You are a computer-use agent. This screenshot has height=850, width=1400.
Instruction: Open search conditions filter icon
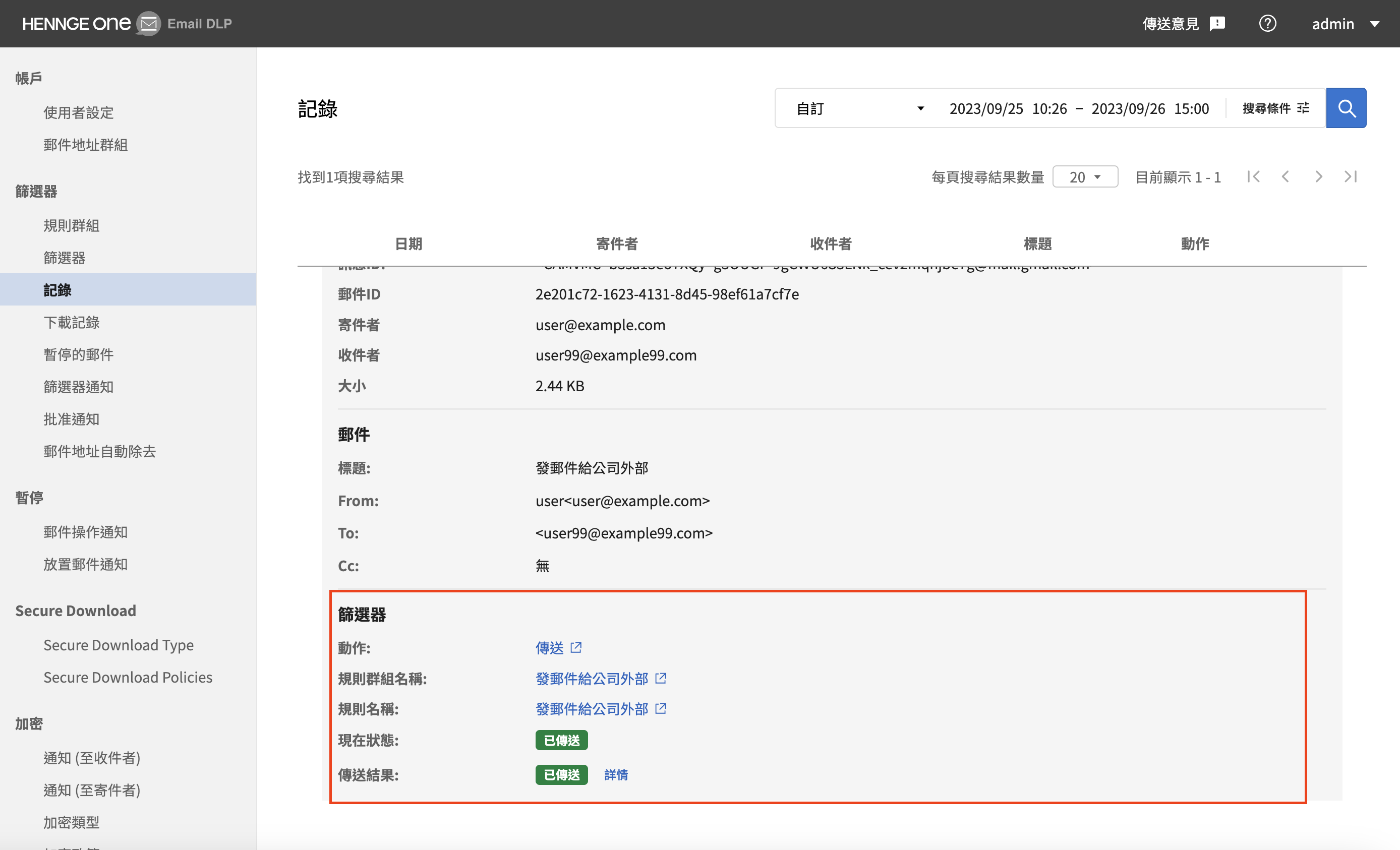[1303, 108]
